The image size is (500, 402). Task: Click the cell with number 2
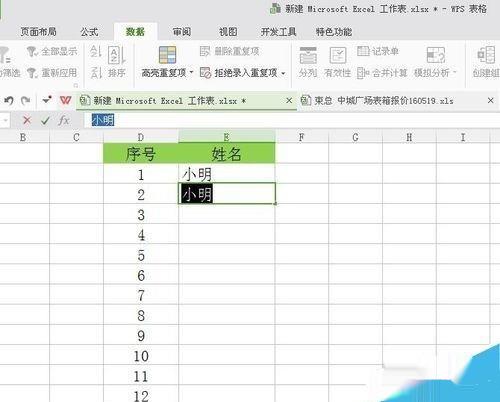click(141, 194)
